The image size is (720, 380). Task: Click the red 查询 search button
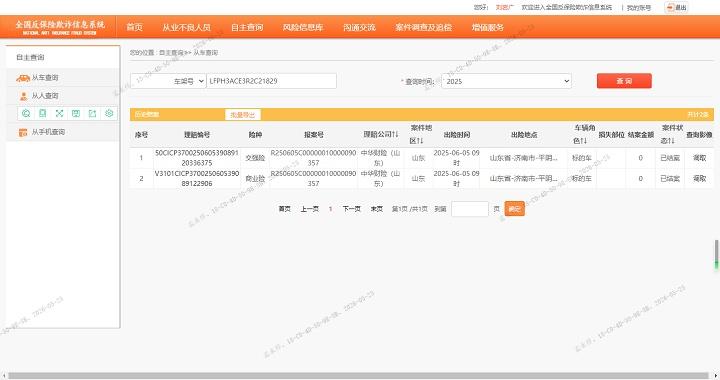click(x=624, y=81)
